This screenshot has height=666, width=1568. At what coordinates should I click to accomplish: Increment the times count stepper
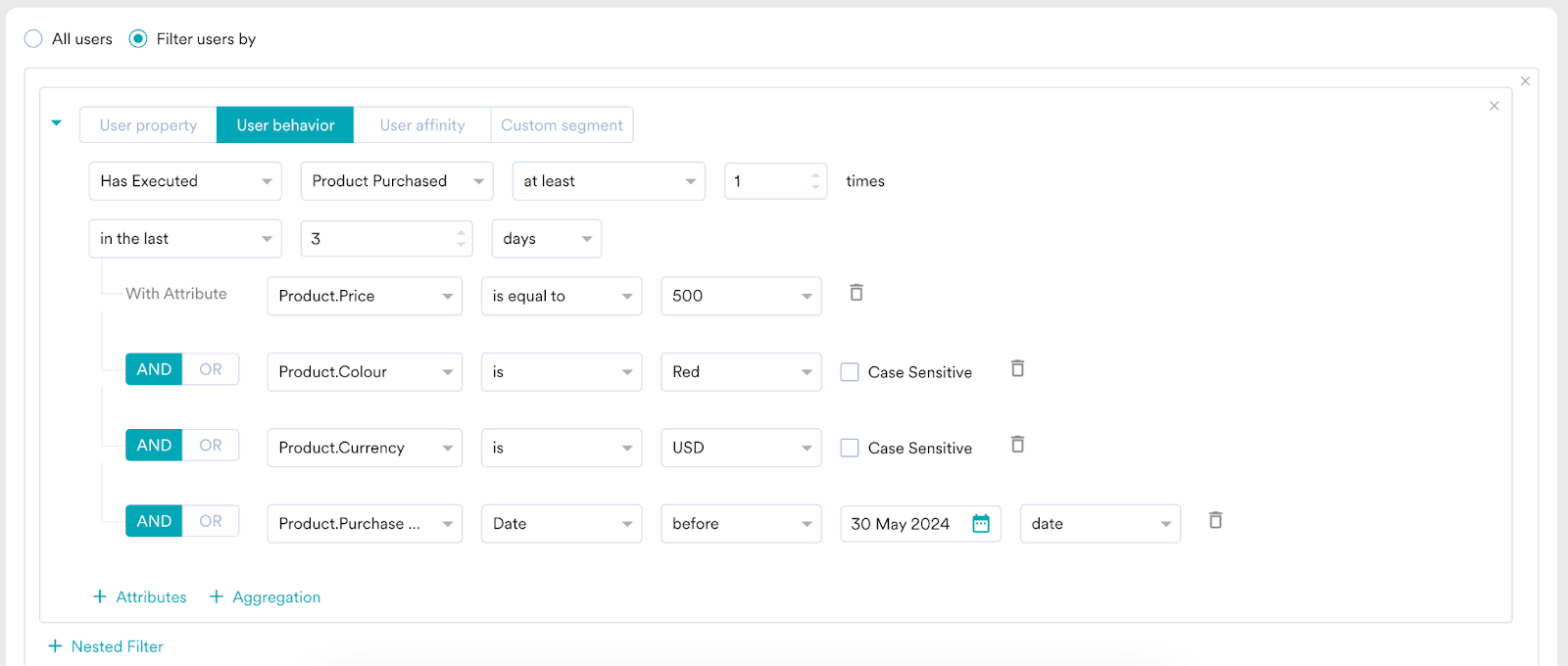click(x=815, y=175)
